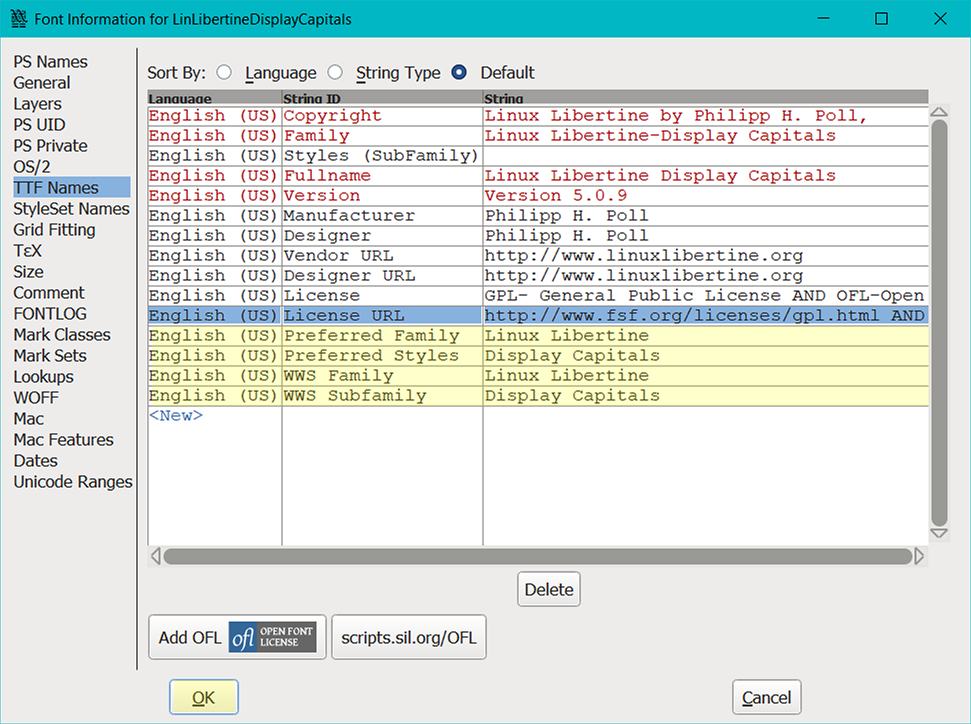971x724 pixels.
Task: Open the Comment section
Action: click(49, 293)
